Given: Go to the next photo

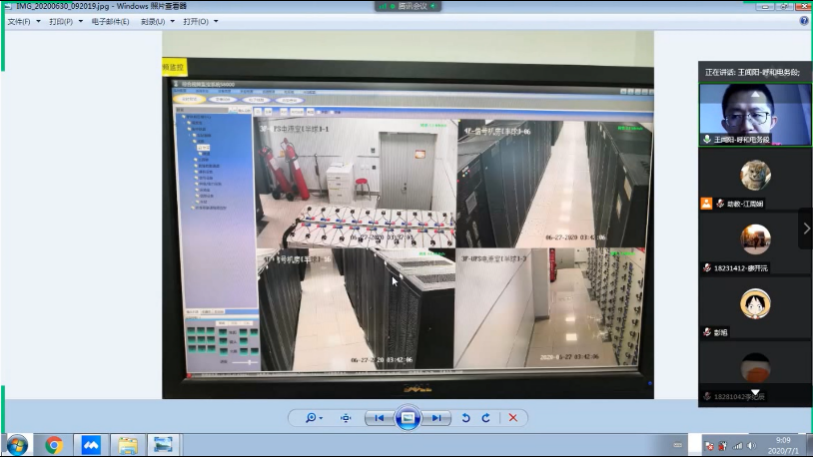Looking at the screenshot, I should tap(437, 418).
